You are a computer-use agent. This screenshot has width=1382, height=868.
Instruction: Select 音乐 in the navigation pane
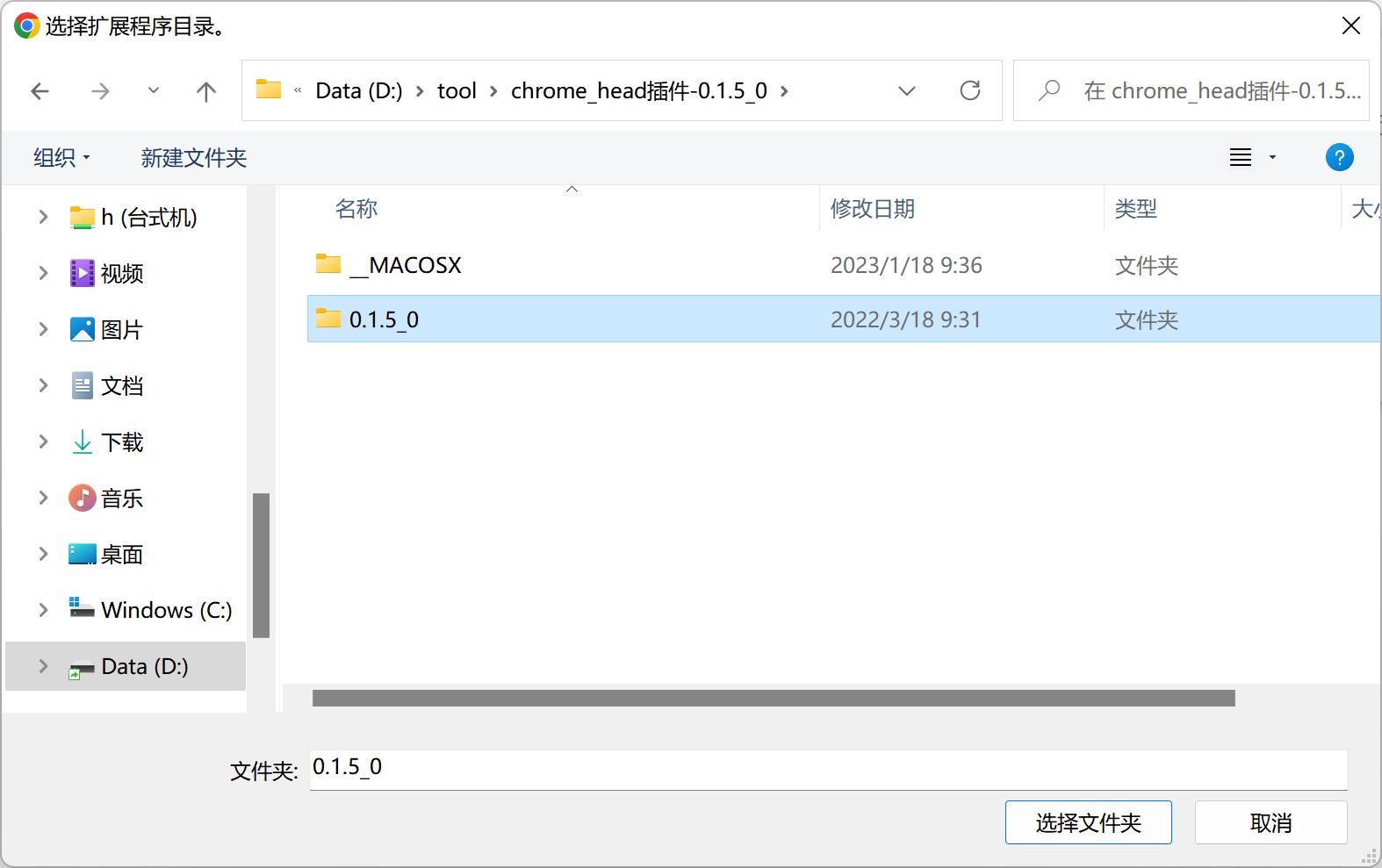click(106, 498)
